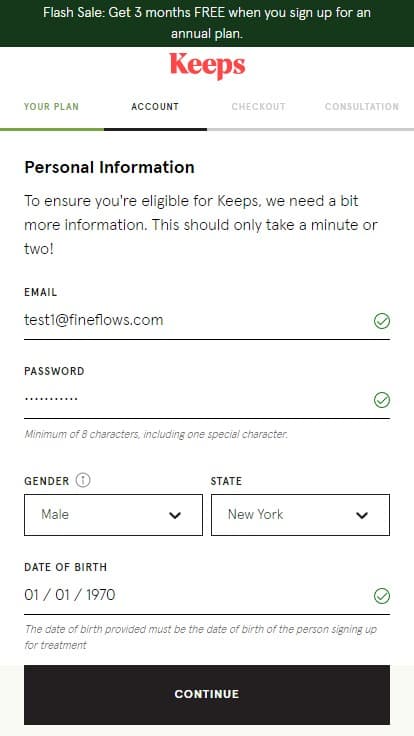Click the State dropdown chevron arrow
414x736 pixels.
(362, 515)
